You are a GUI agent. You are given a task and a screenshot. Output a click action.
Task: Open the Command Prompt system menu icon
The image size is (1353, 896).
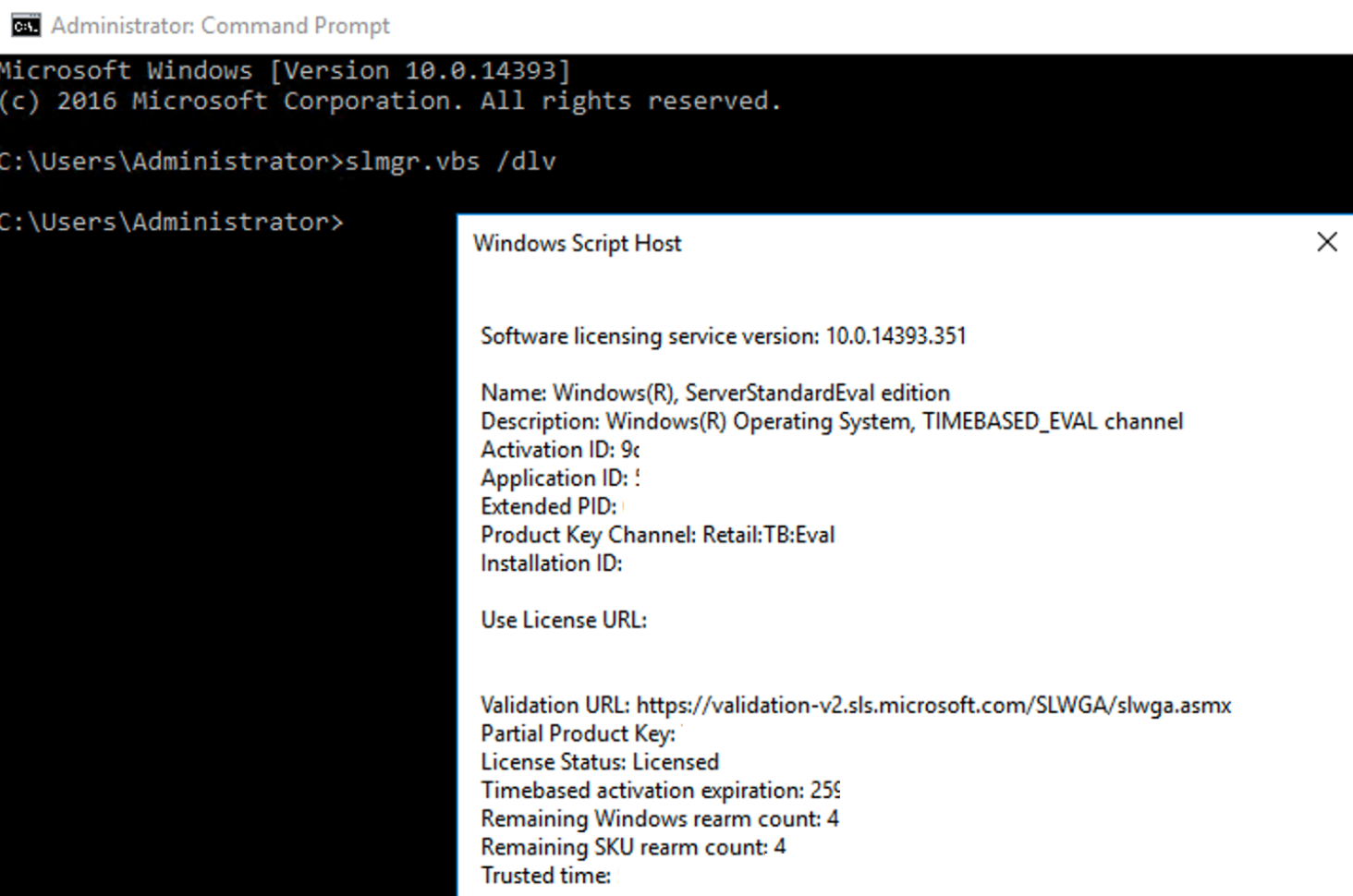coord(26,25)
